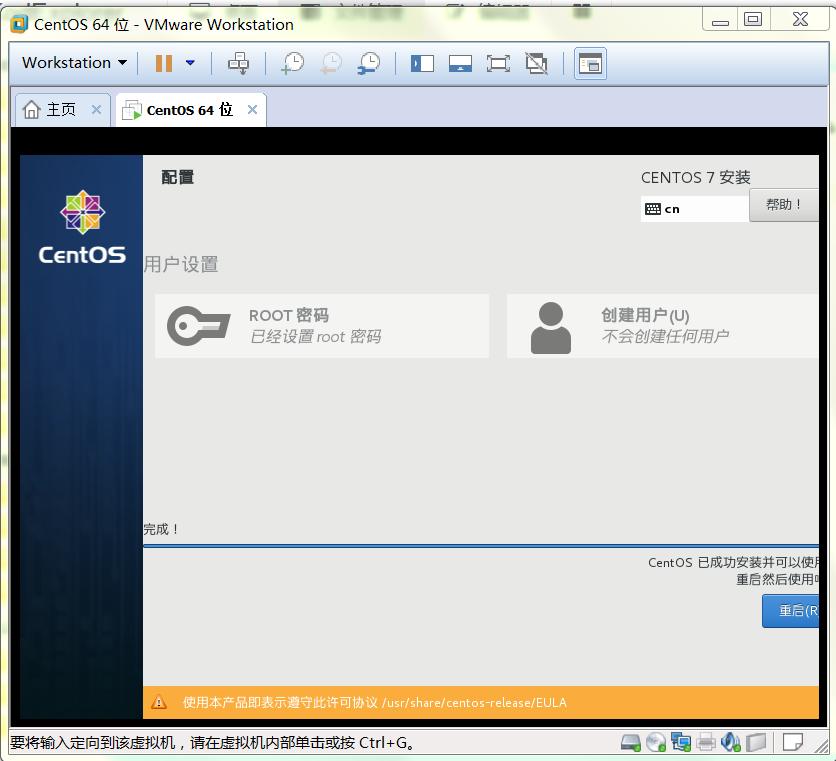The image size is (836, 761).
Task: Click the 重启 reboot button
Action: tap(791, 611)
